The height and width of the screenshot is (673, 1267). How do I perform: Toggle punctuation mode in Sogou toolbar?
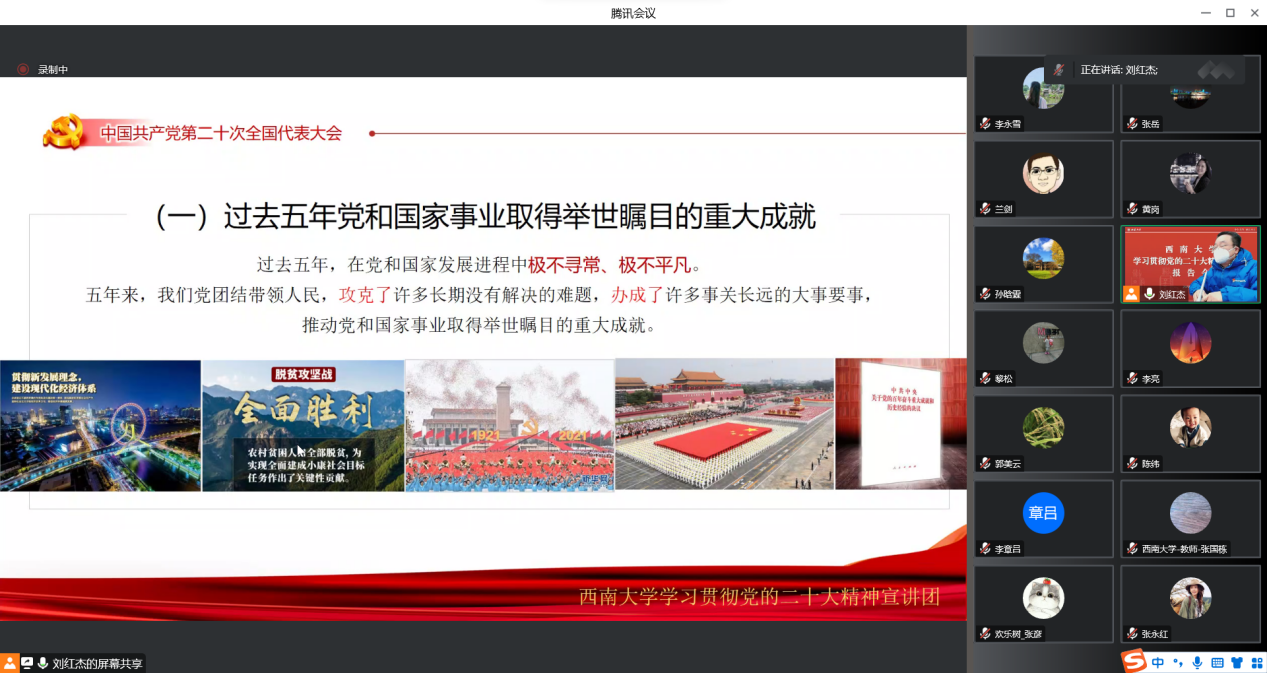coord(1179,662)
